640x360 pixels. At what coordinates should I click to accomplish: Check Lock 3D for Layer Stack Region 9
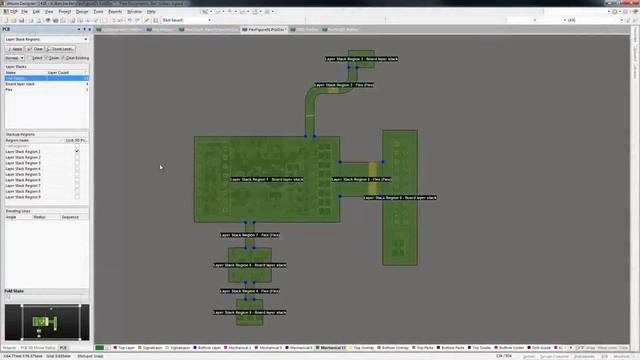pos(77,197)
